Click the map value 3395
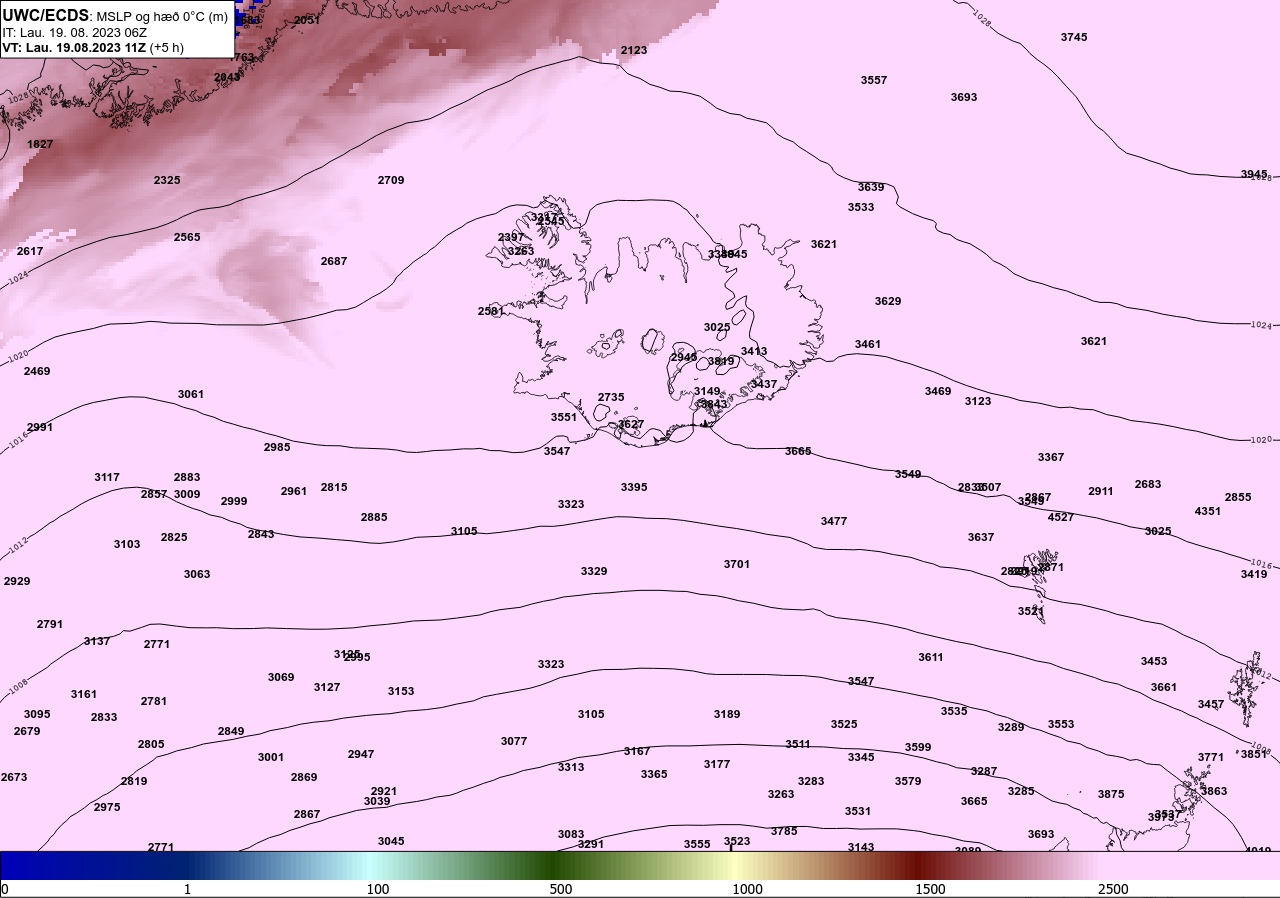Image resolution: width=1280 pixels, height=898 pixels. click(x=634, y=487)
